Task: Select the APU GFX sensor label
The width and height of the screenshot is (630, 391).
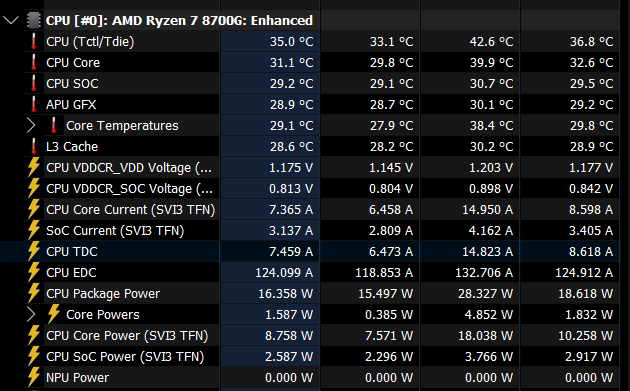Action: click(71, 104)
